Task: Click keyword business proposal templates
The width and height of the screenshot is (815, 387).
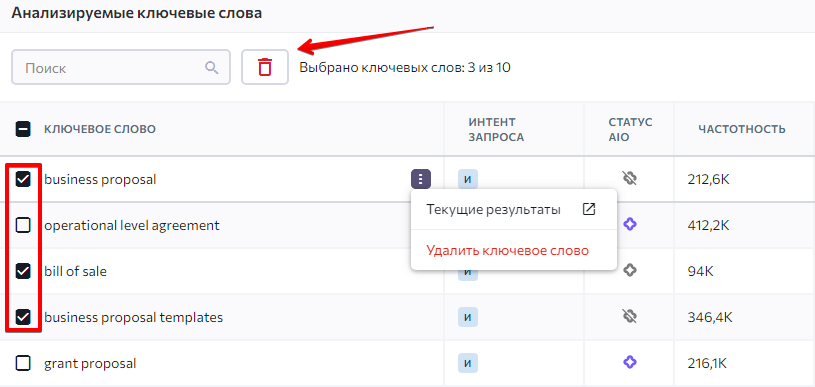Action: 133,317
